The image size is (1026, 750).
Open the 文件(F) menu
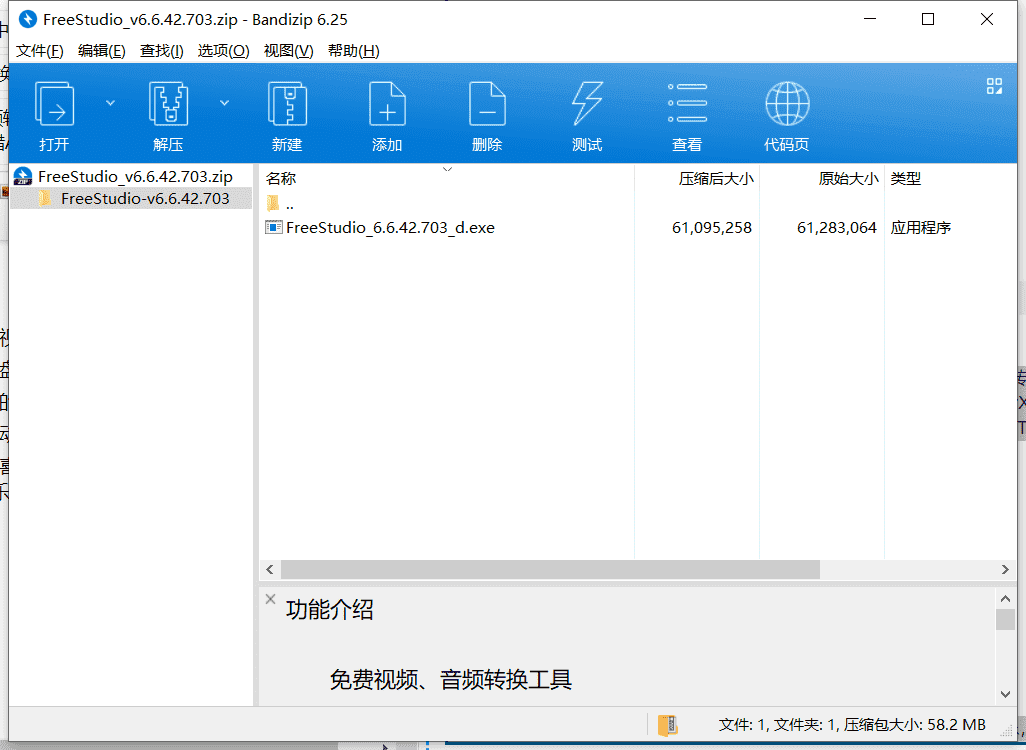tap(39, 50)
